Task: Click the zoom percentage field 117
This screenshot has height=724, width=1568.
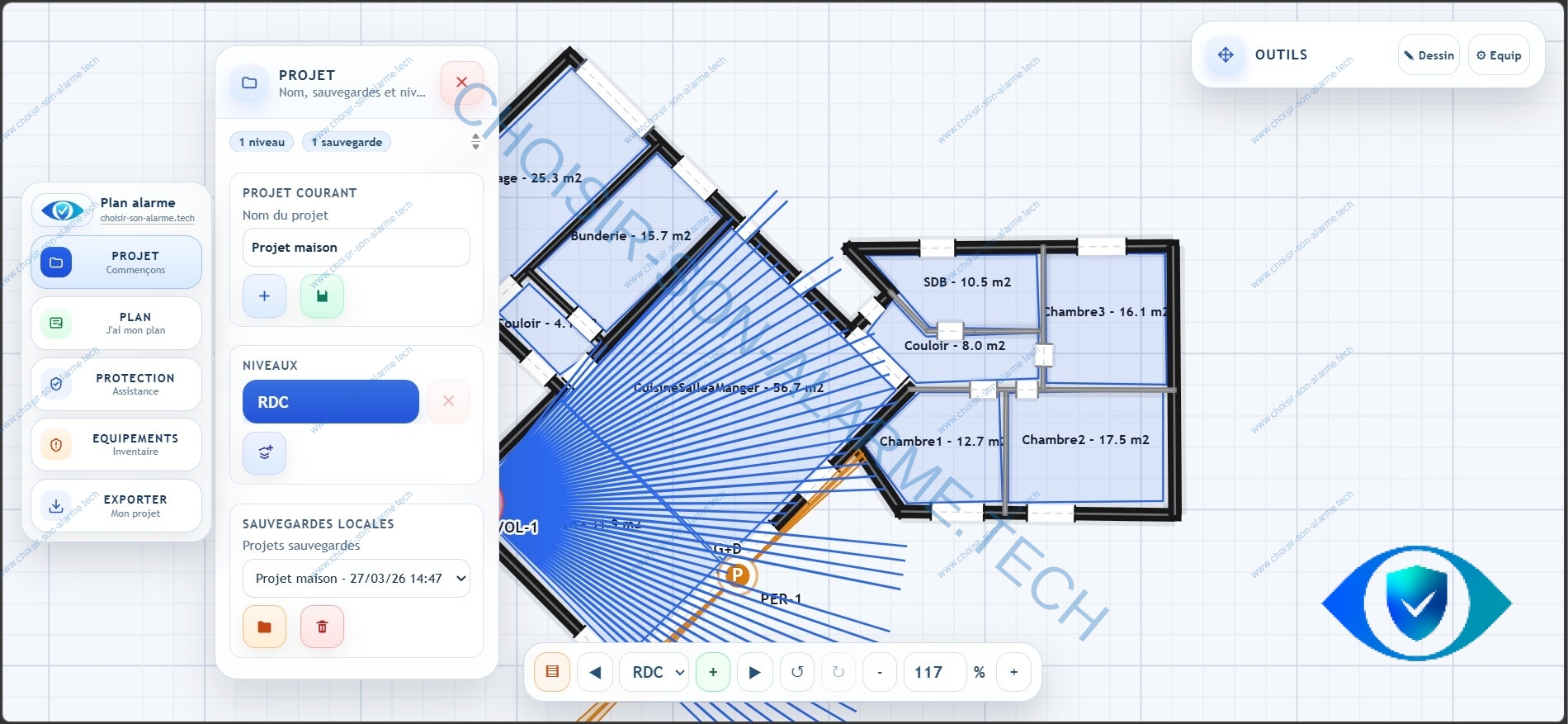Action: coord(935,672)
